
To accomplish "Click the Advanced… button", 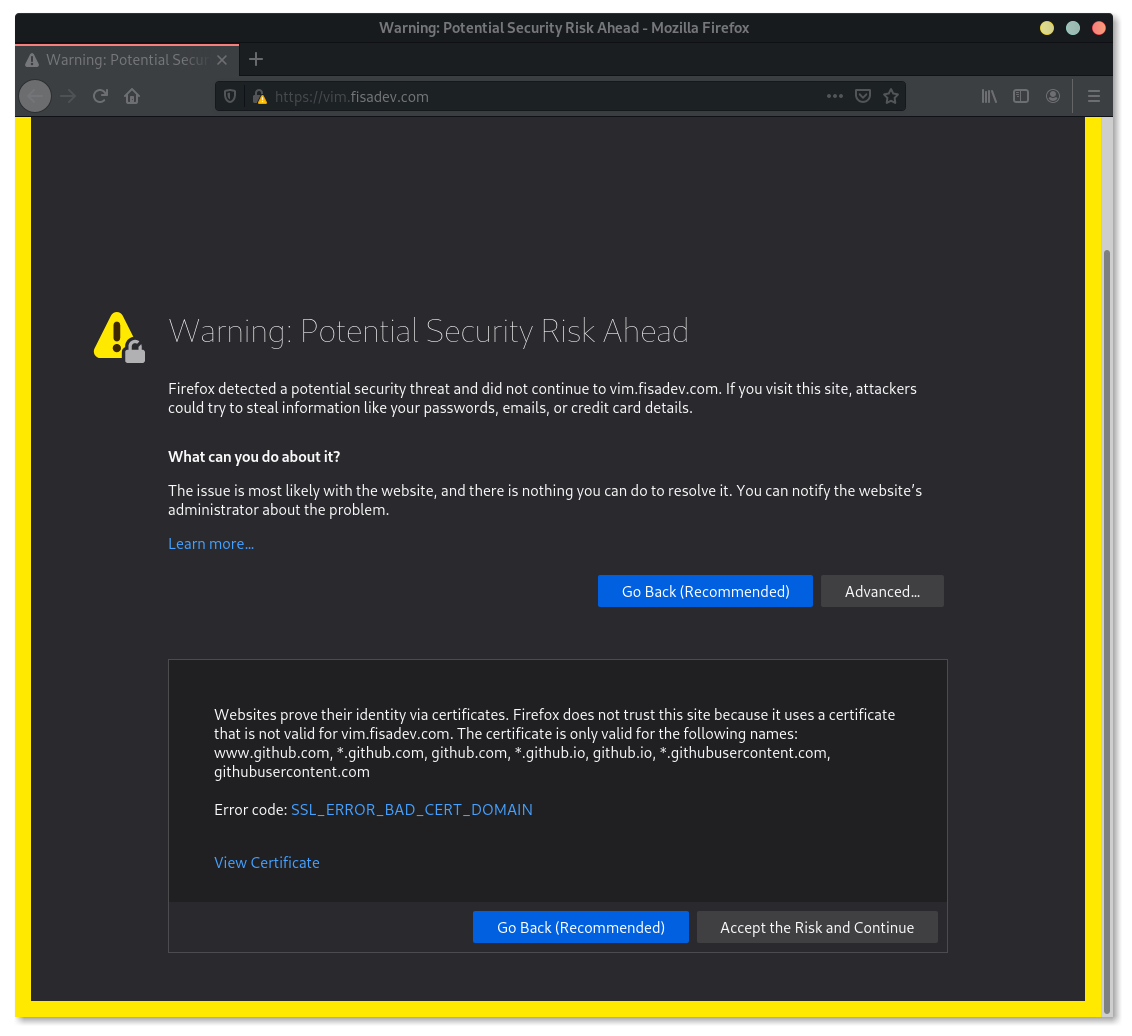I will click(882, 591).
